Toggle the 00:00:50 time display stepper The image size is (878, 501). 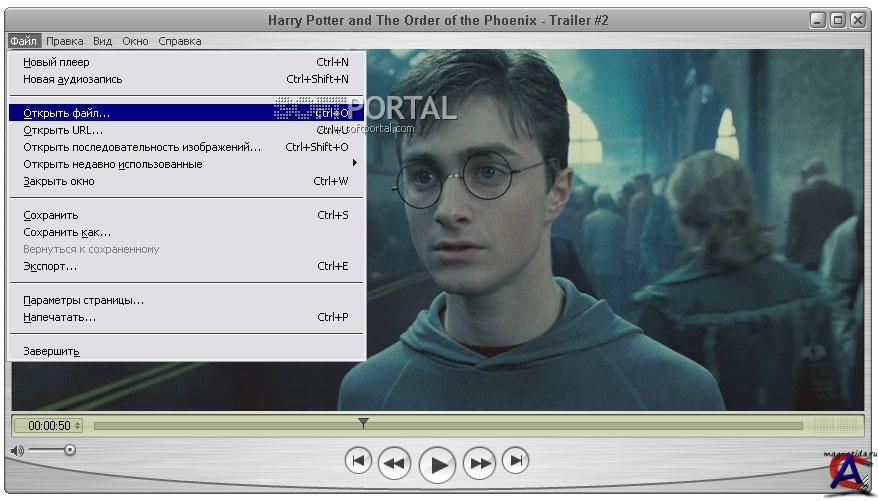pyautogui.click(x=78, y=426)
